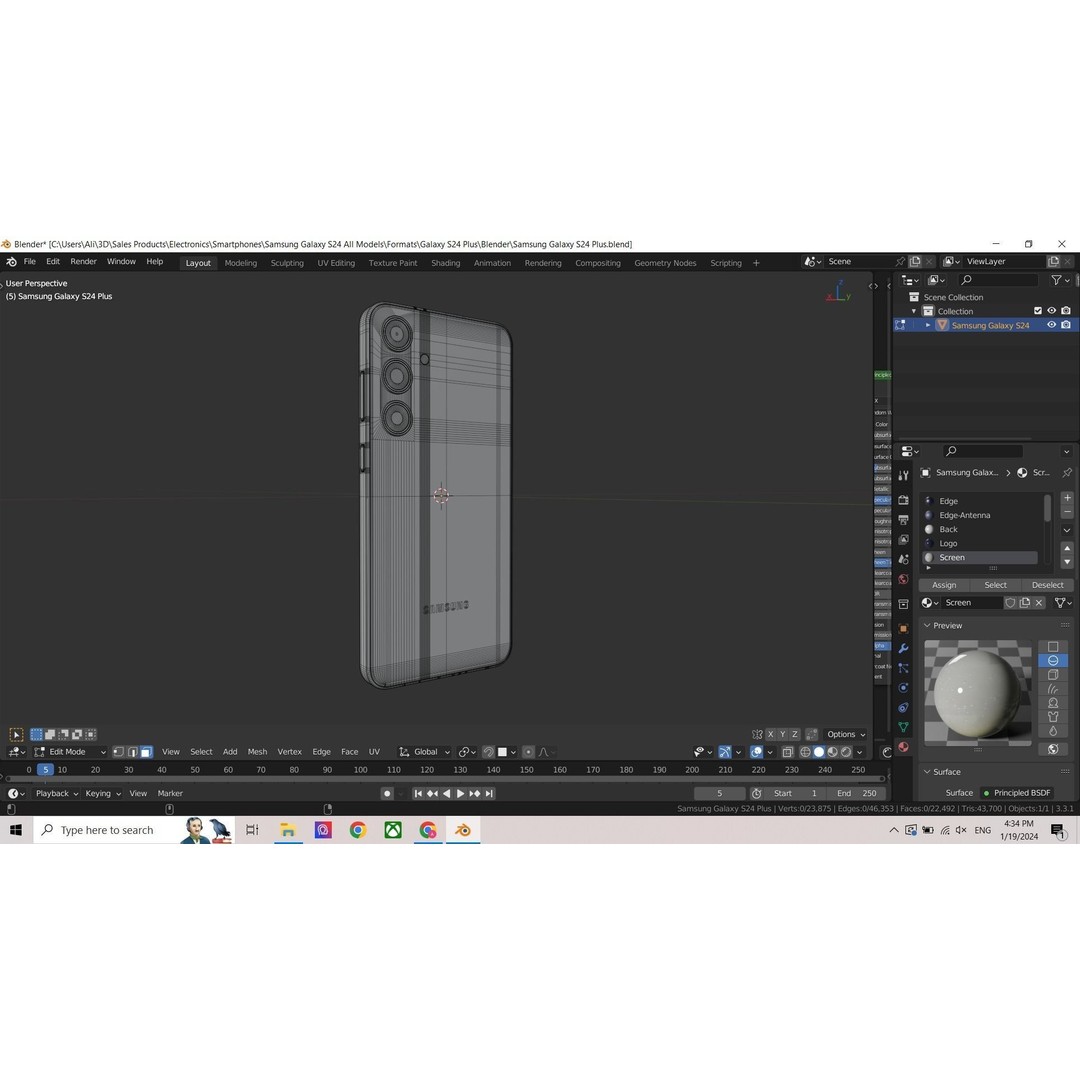Image resolution: width=1080 pixels, height=1080 pixels.
Task: Jump to the timeline end frame
Action: [489, 793]
